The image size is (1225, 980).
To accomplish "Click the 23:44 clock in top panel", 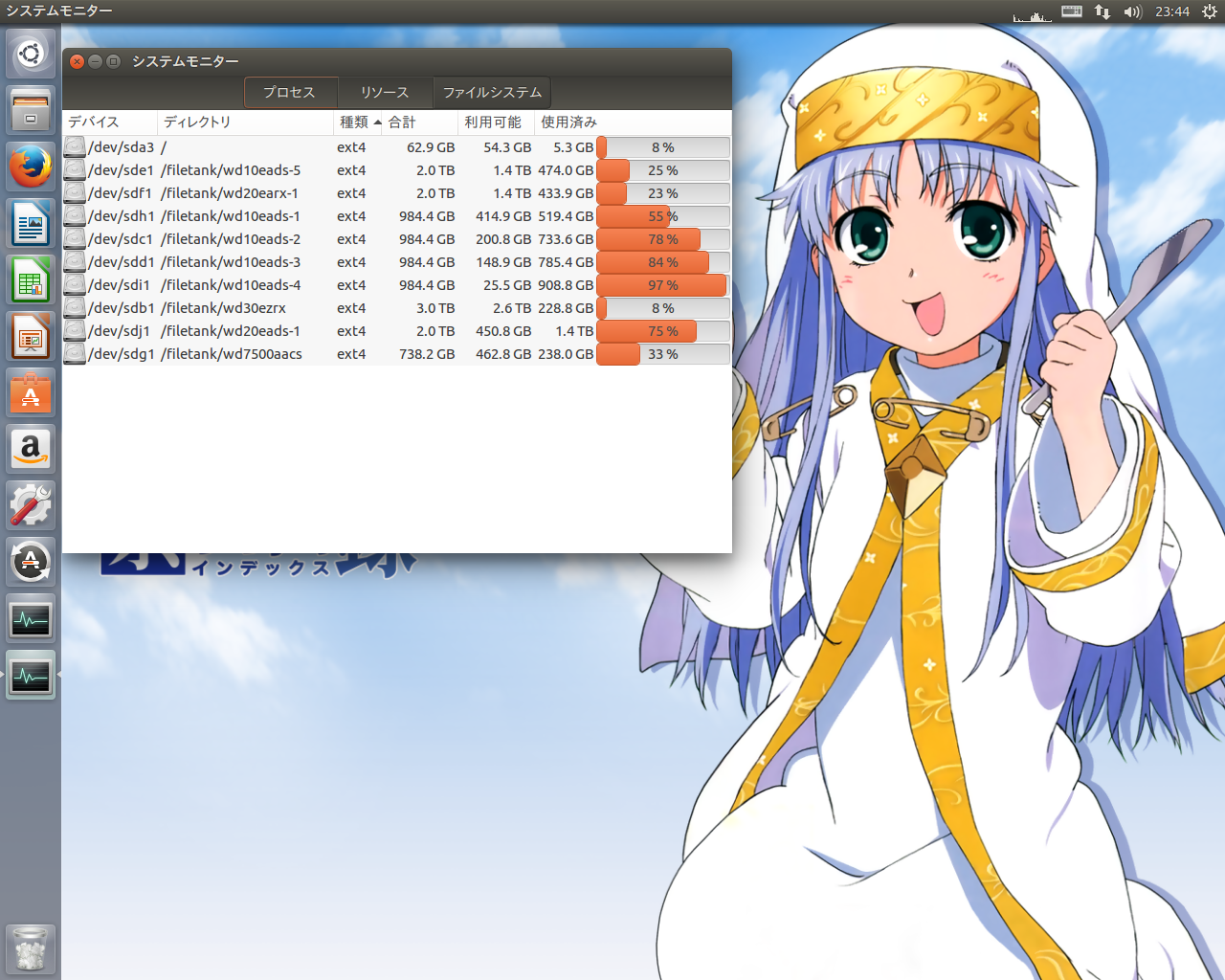I will tap(1172, 11).
